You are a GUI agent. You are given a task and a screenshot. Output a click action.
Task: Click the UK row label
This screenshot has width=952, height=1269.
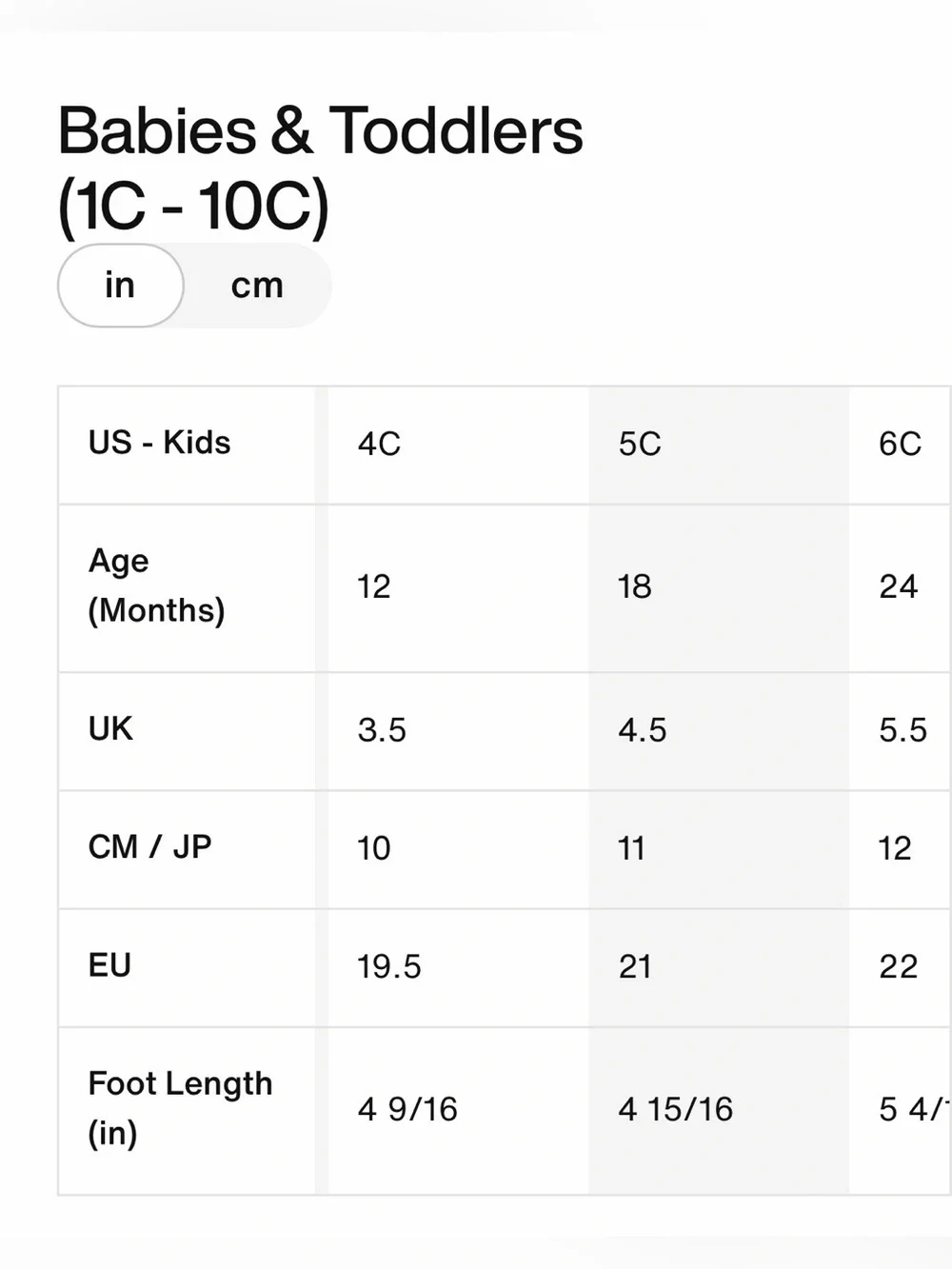point(110,728)
